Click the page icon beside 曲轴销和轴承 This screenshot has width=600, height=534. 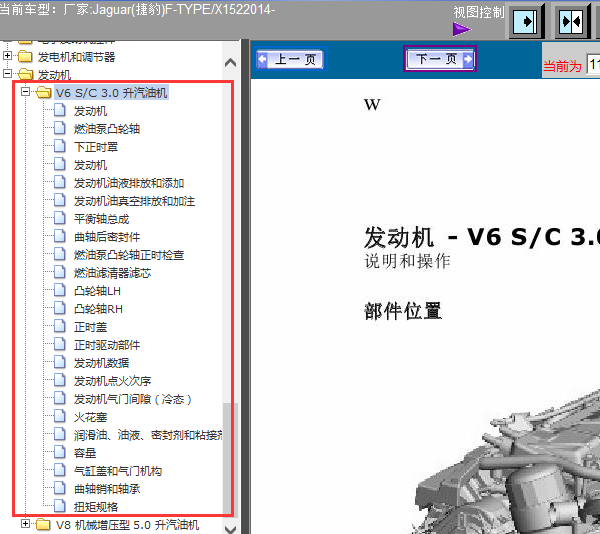(x=60, y=488)
